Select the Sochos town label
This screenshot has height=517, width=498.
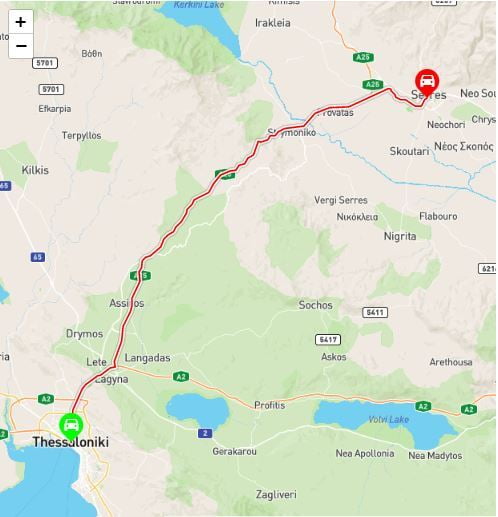click(x=315, y=305)
